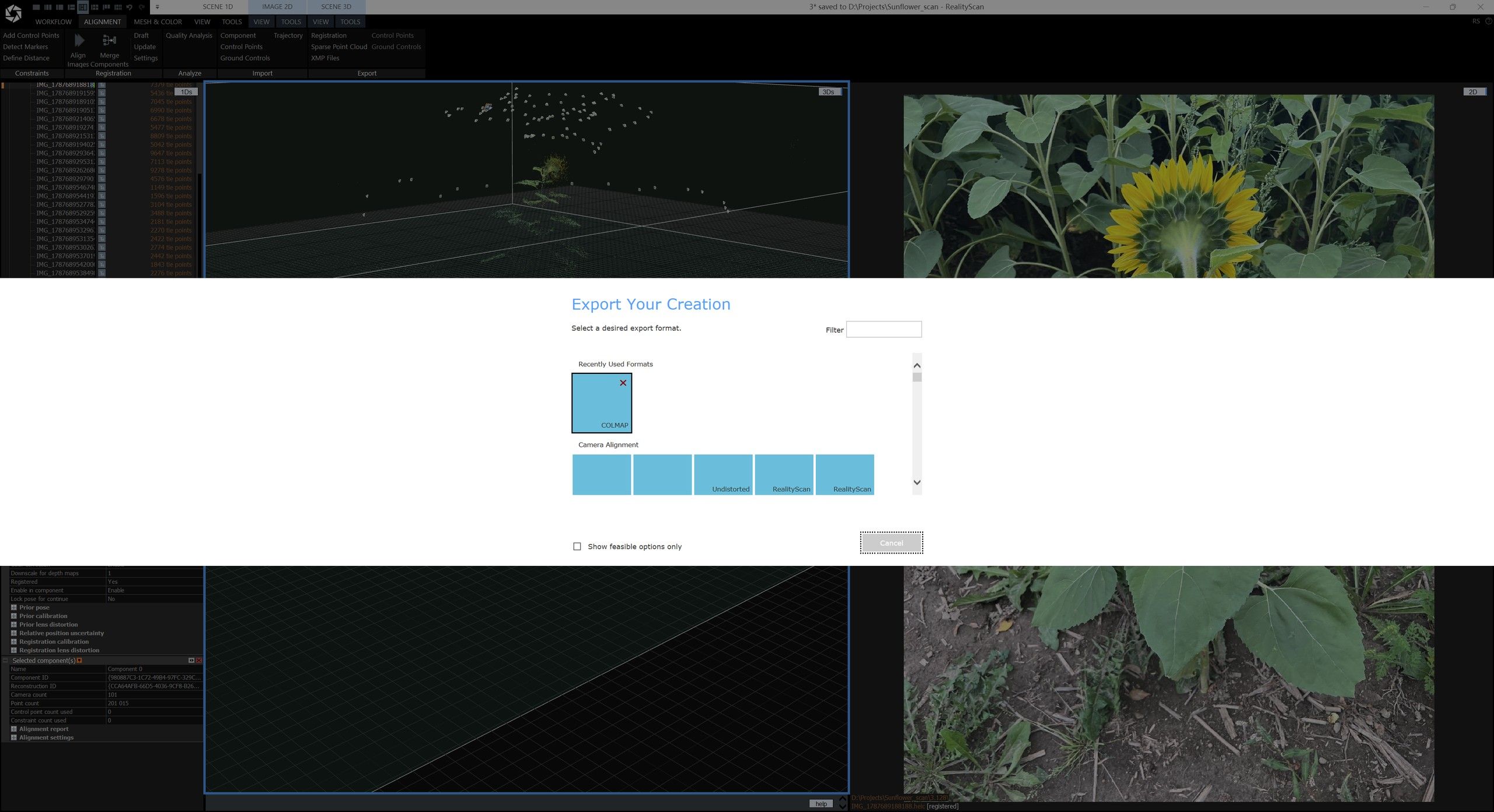Click the Merge Components icon
The height and width of the screenshot is (812, 1494).
click(x=109, y=40)
